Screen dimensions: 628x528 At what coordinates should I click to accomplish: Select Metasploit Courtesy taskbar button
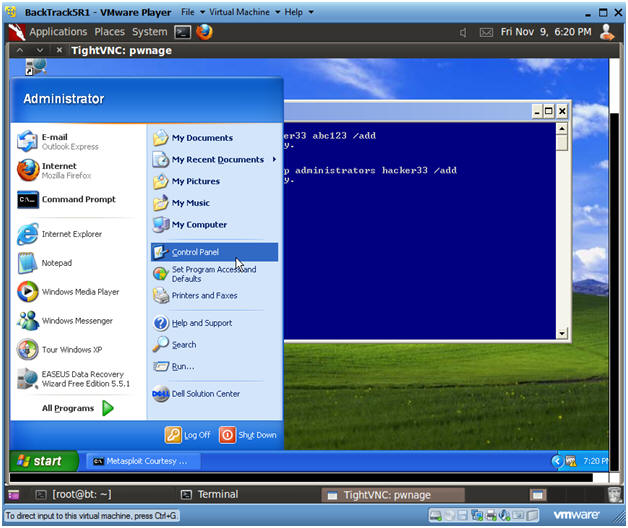click(x=143, y=461)
